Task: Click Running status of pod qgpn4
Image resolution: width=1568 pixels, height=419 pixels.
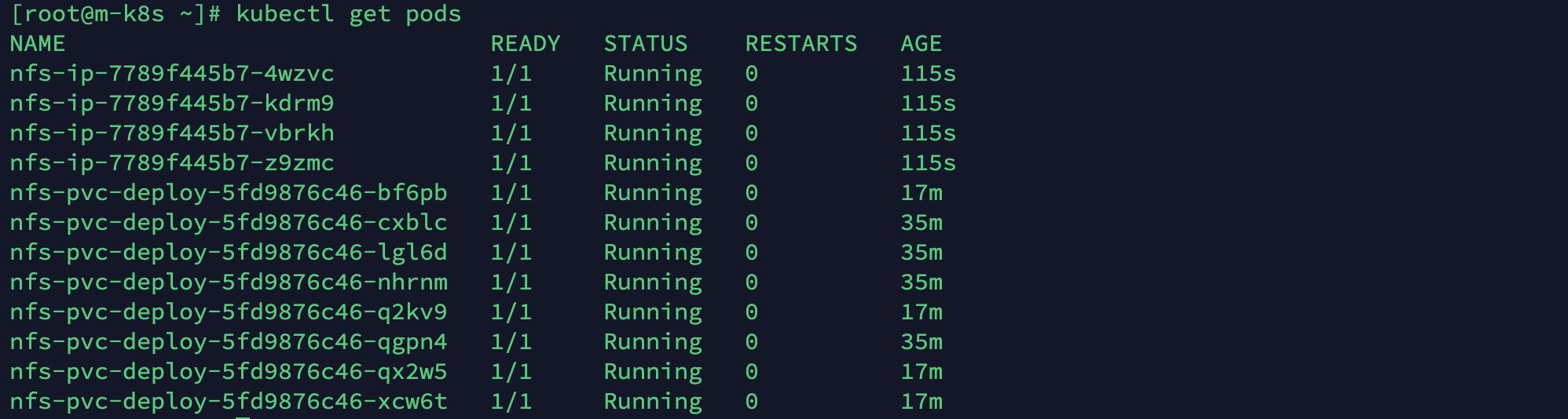Action: [x=653, y=343]
